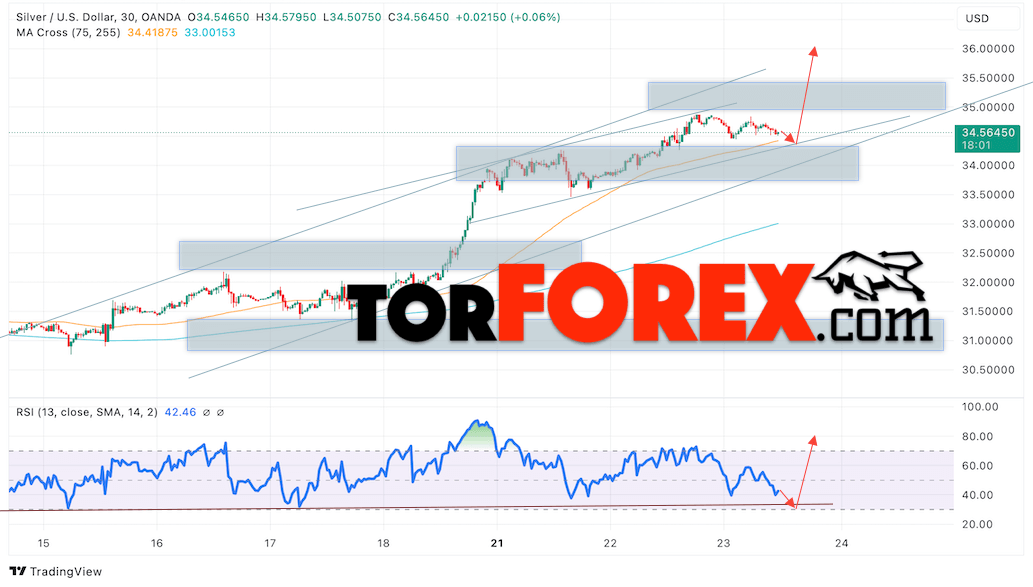Click the 34.00000 price axis label

point(988,165)
